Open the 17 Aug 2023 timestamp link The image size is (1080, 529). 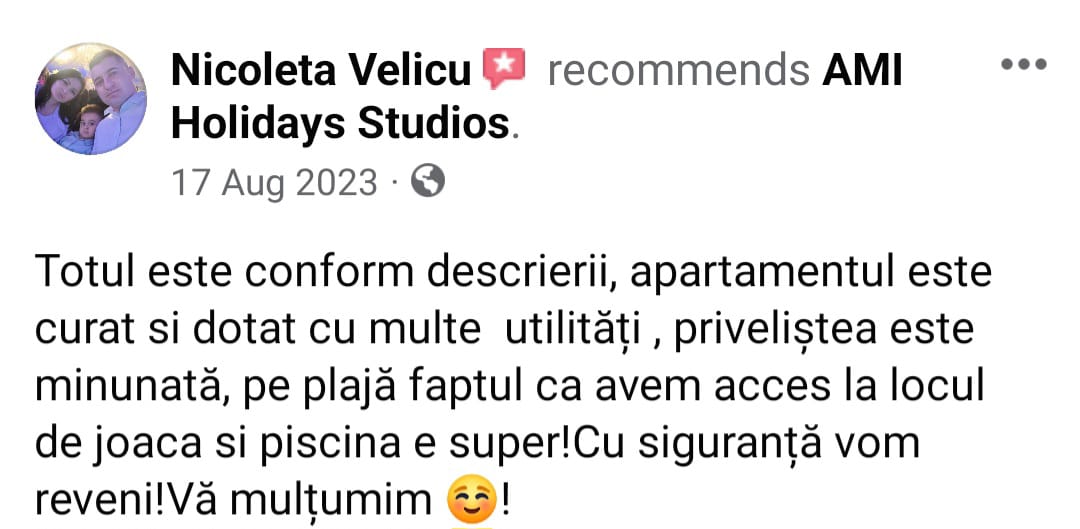[274, 183]
